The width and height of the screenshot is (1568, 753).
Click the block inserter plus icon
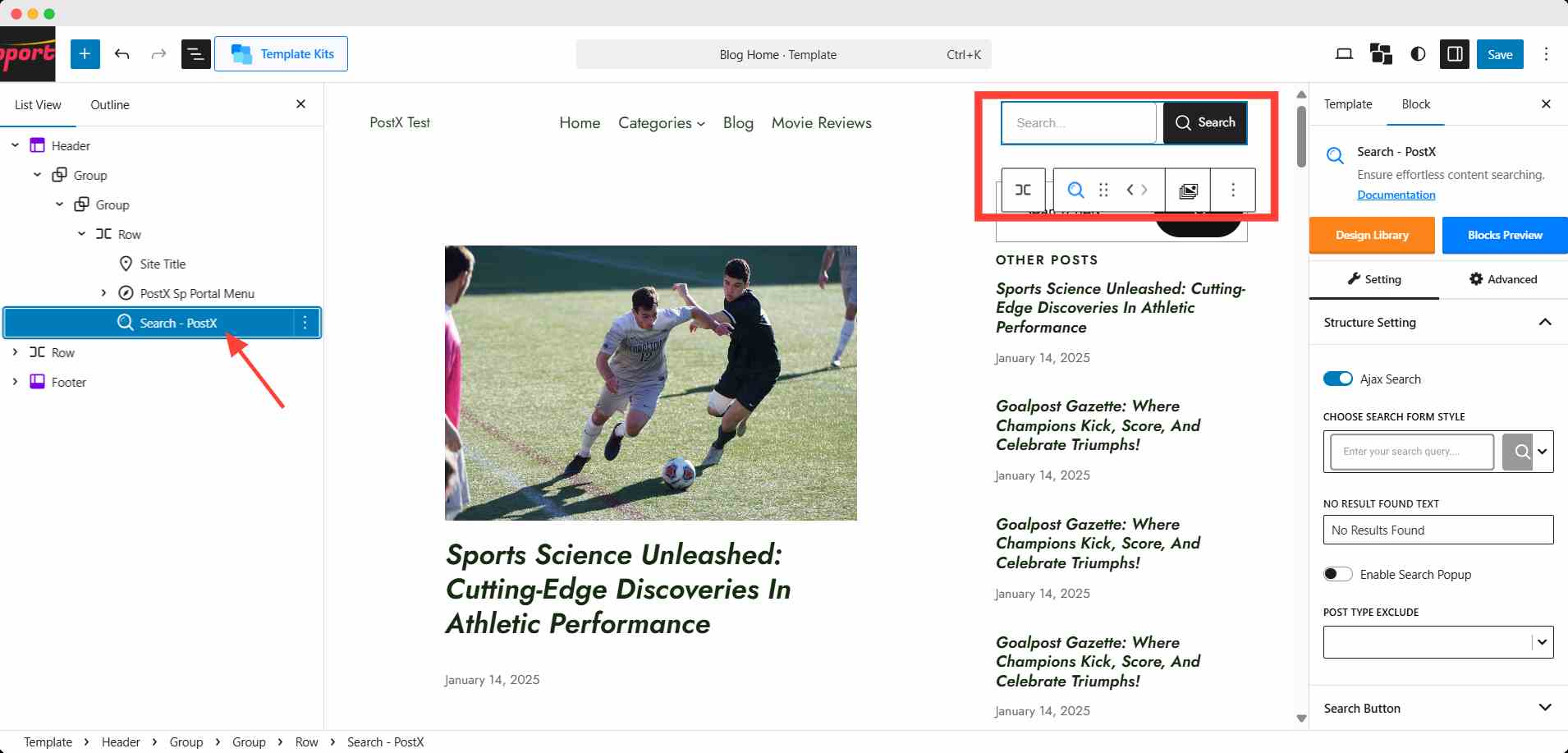tap(85, 54)
